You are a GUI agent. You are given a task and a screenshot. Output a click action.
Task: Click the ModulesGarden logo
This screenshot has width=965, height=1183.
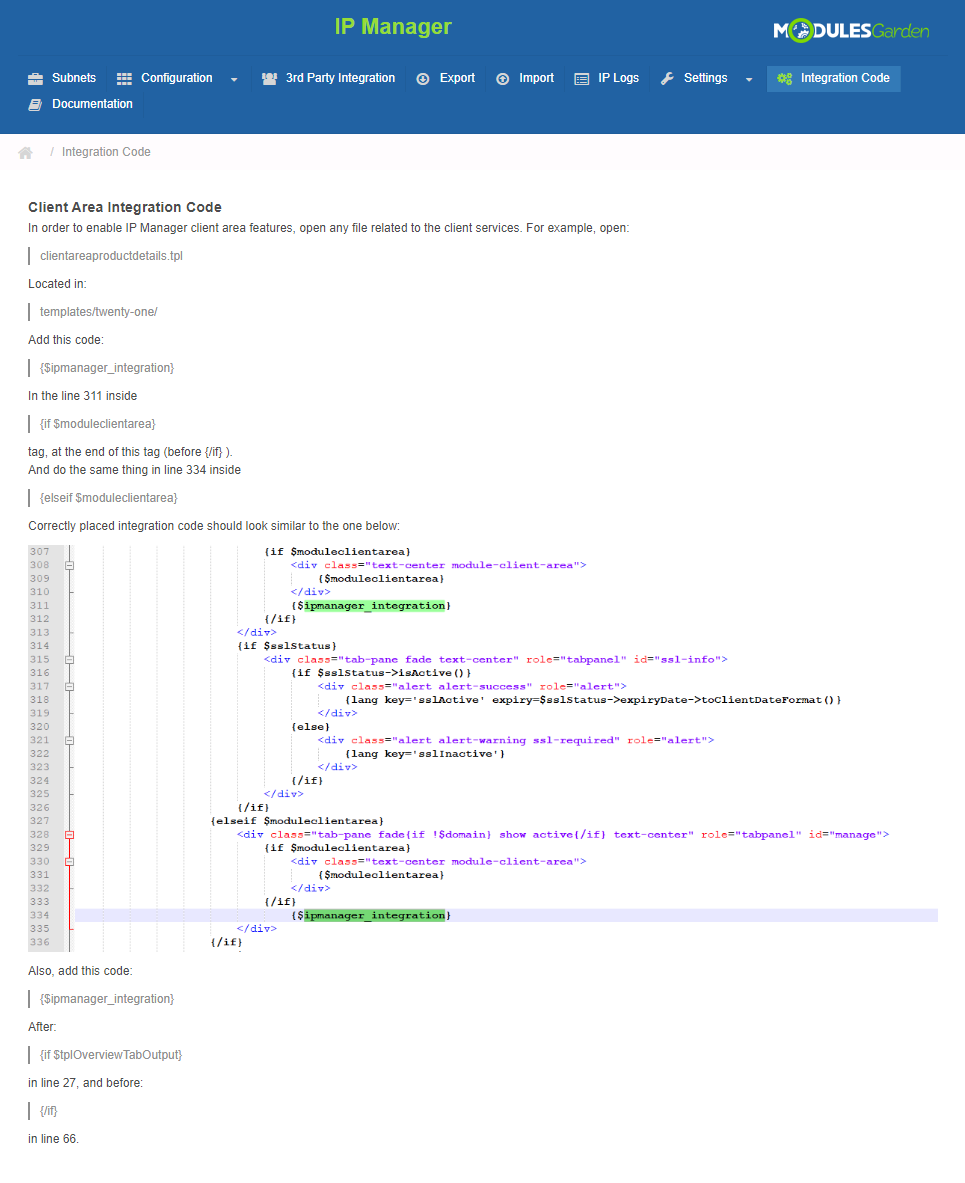click(x=851, y=31)
